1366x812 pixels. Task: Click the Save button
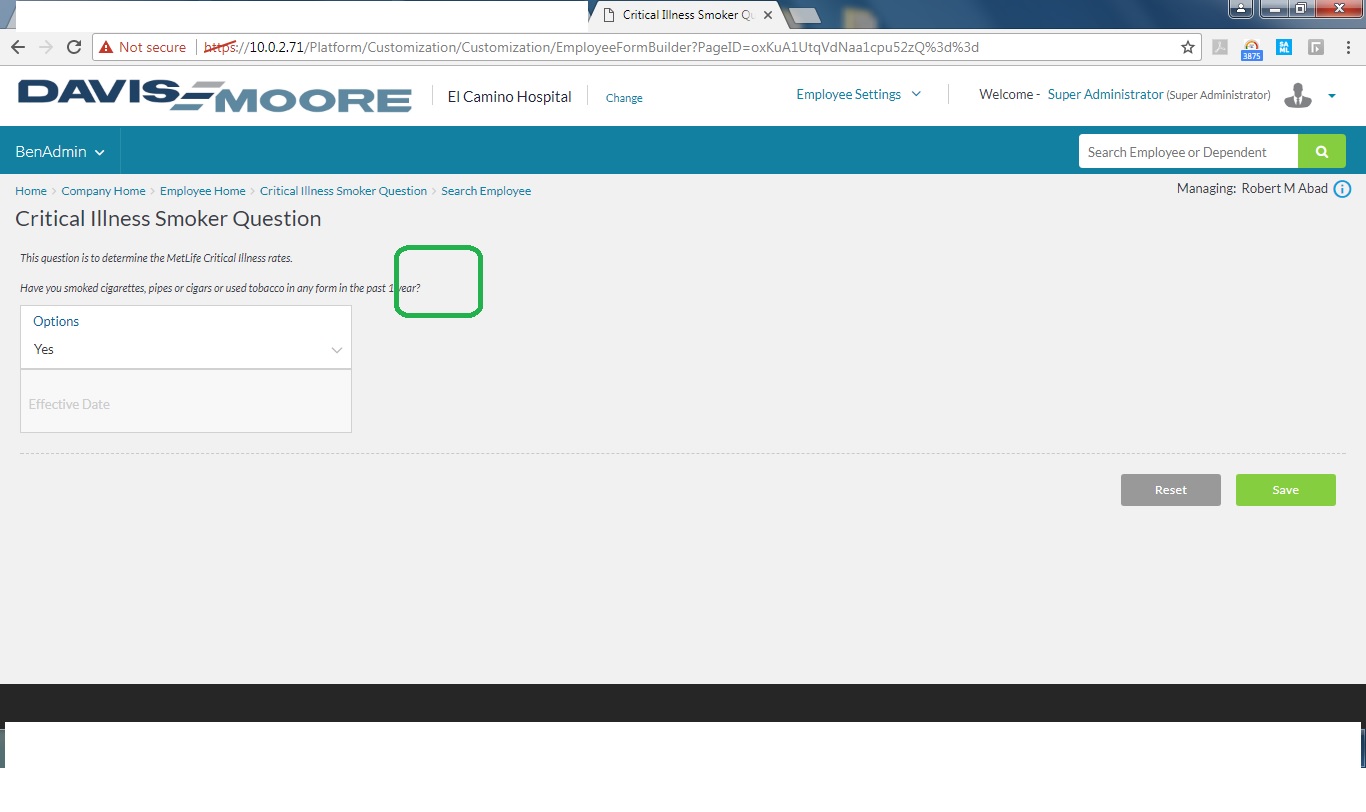[x=1285, y=490]
